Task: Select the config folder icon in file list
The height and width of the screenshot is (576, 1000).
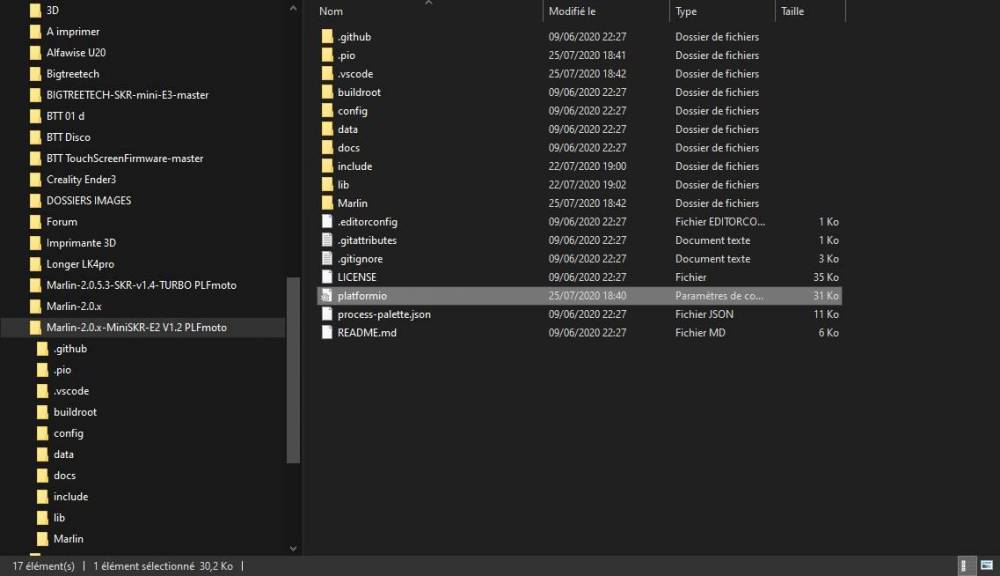Action: tap(327, 110)
